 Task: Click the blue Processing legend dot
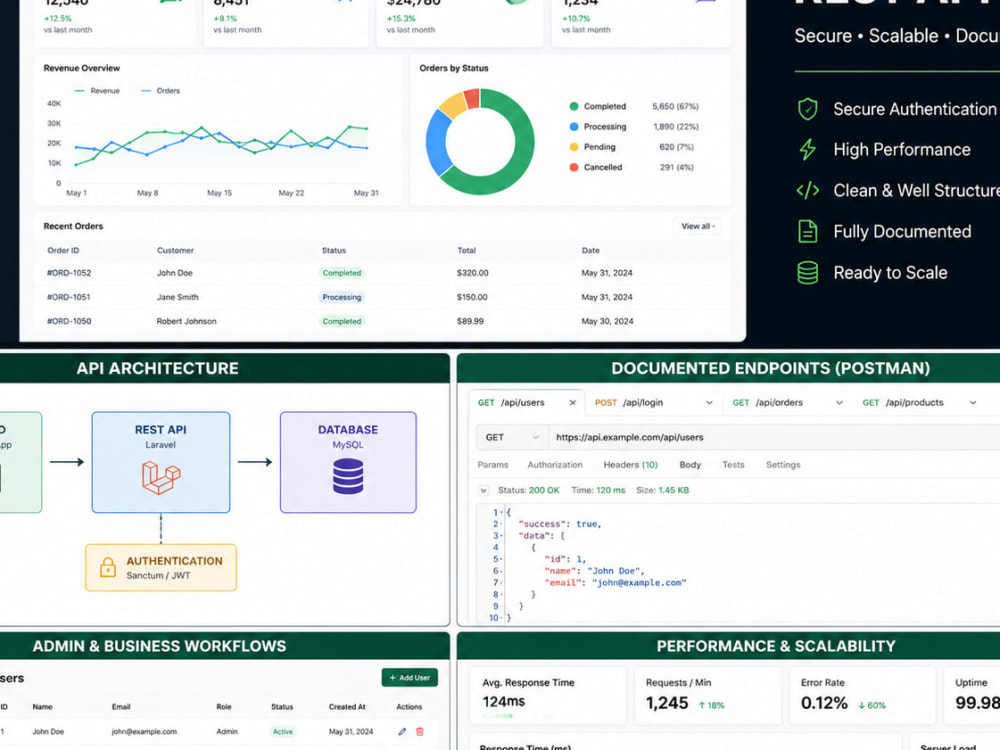pyautogui.click(x=574, y=127)
